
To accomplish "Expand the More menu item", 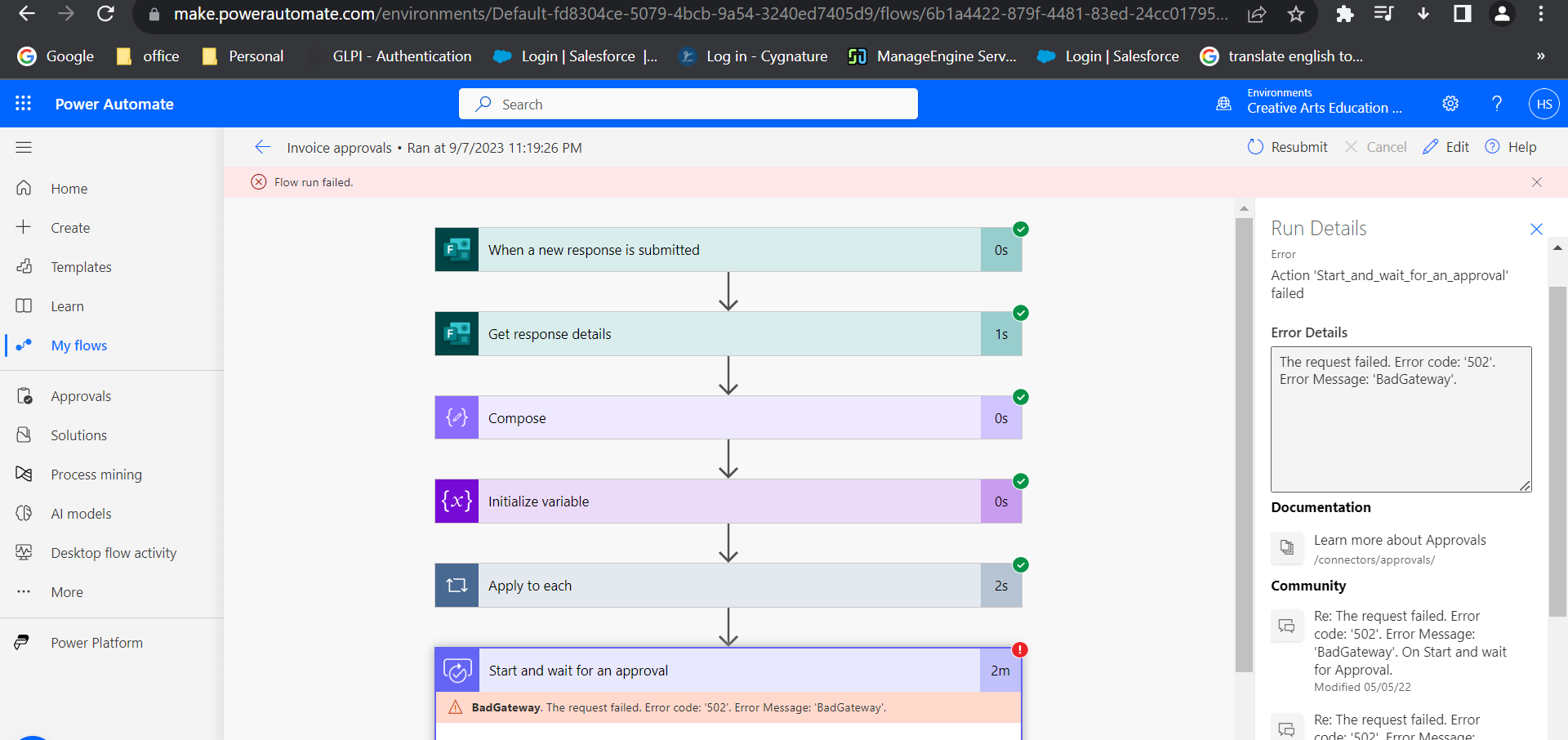I will (67, 592).
